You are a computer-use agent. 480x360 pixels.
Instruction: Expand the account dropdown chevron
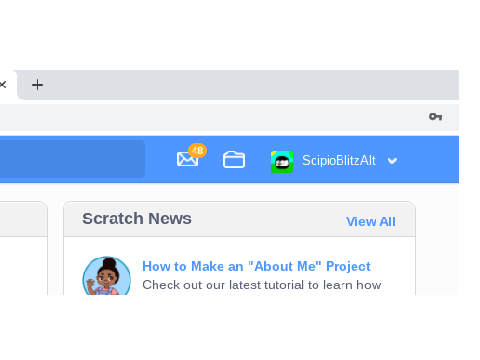coord(392,161)
